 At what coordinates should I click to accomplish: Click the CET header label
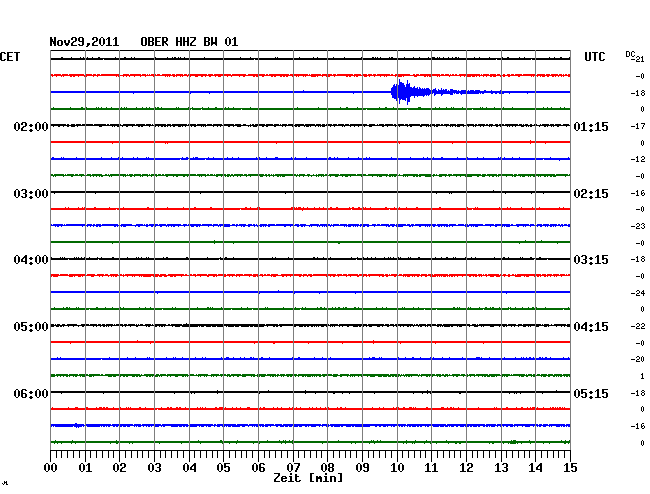[10, 57]
